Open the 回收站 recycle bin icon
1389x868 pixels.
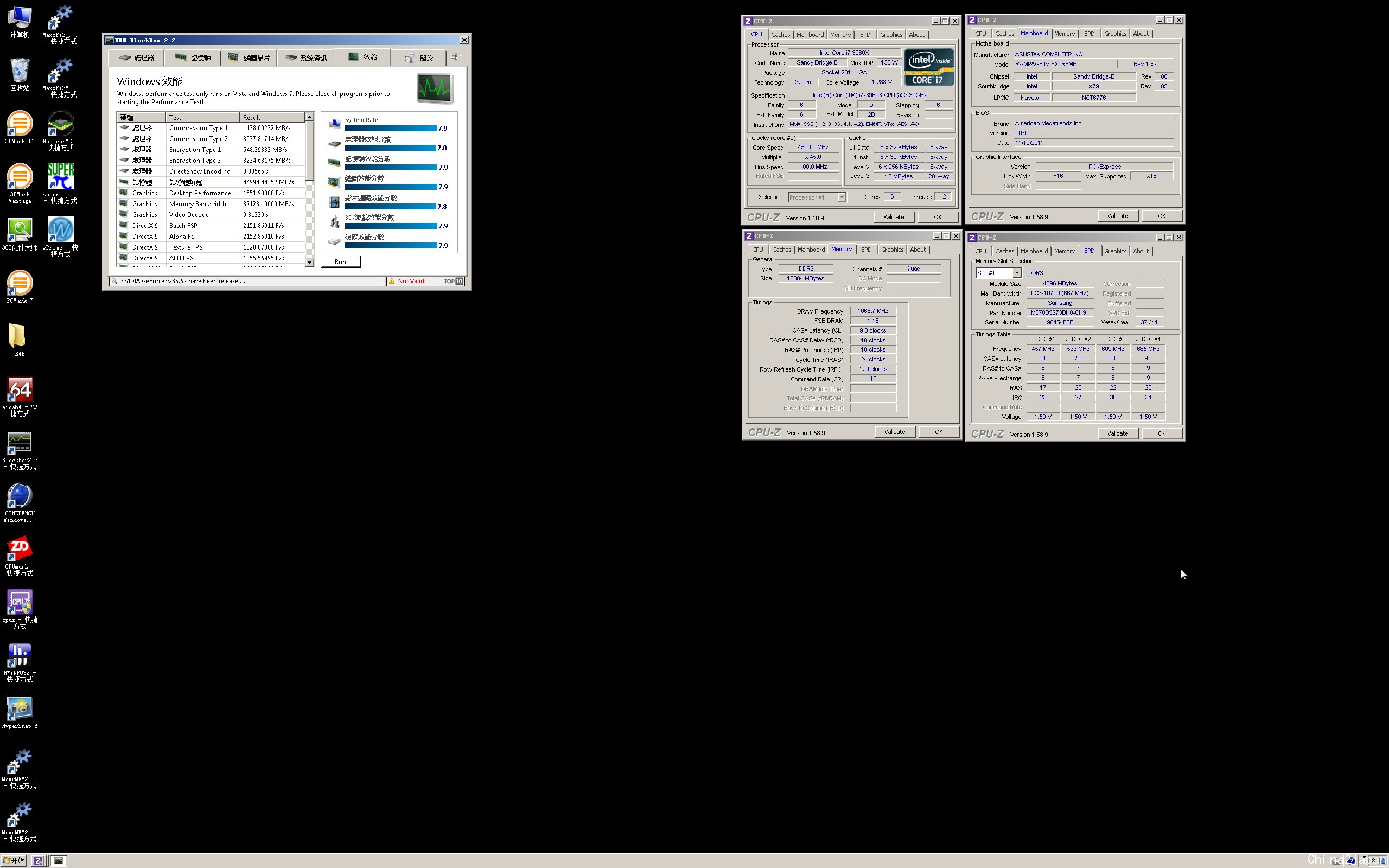pos(20,73)
